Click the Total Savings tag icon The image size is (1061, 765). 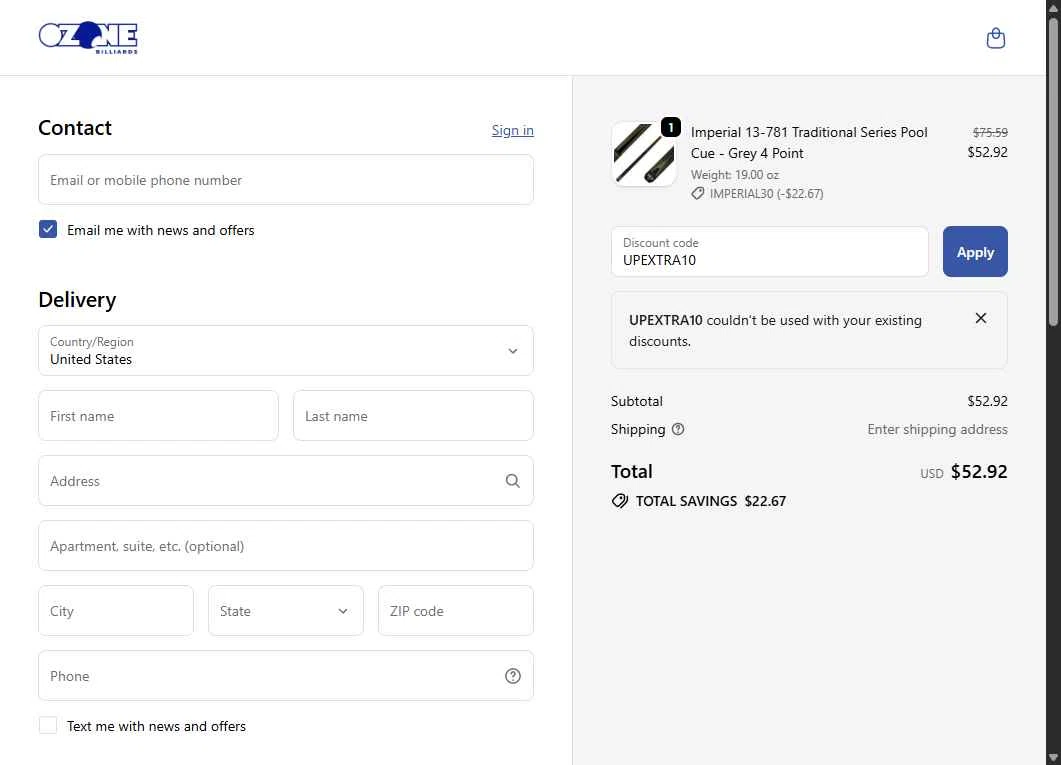coord(620,501)
